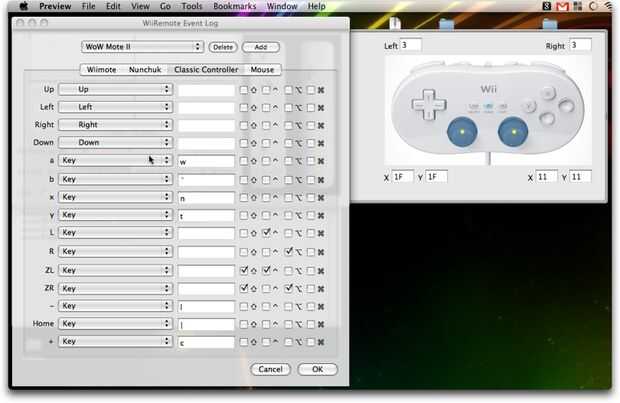Open the R button mapping dropdown
This screenshot has height=403, width=620.
[115, 252]
